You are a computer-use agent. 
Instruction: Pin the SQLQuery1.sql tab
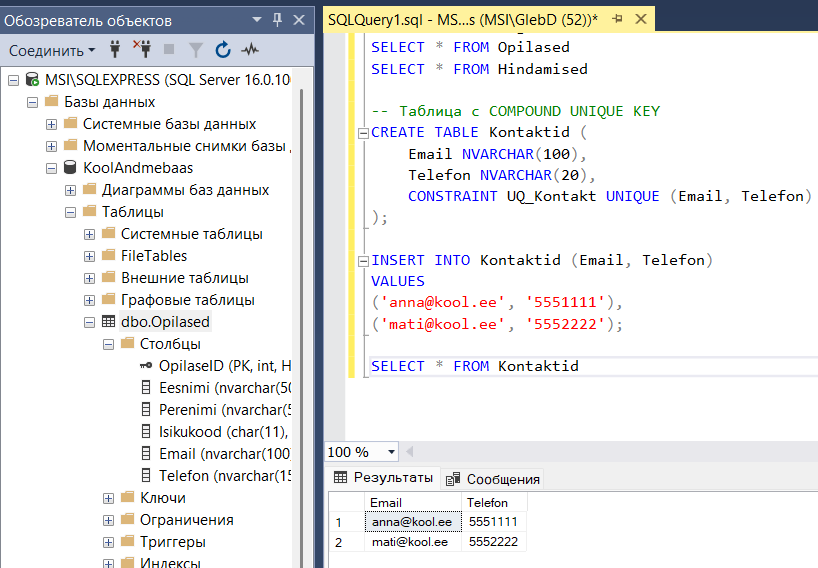(618, 19)
